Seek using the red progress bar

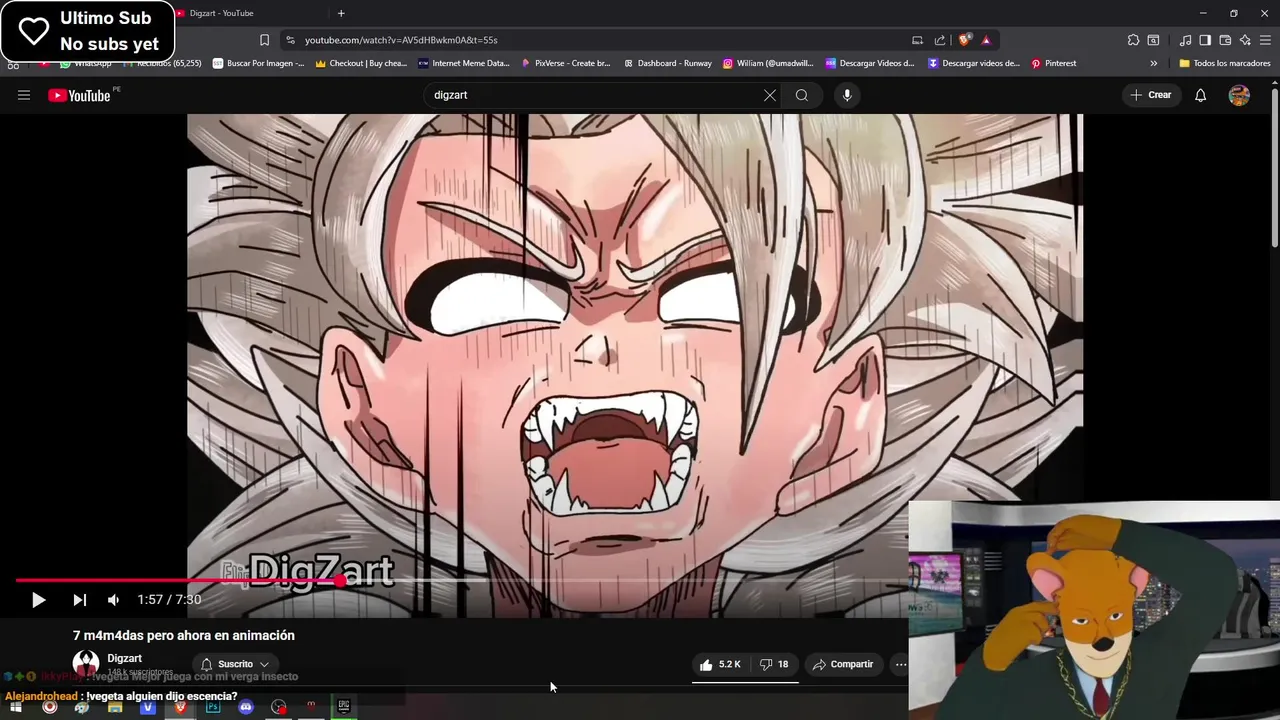[462, 580]
